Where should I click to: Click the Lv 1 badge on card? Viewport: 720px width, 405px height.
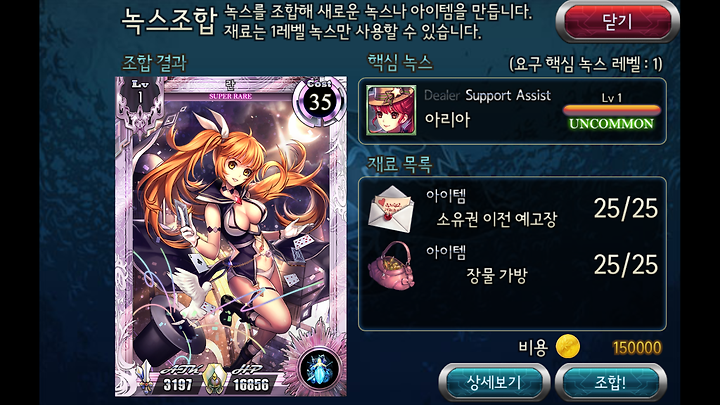pyautogui.click(x=140, y=93)
